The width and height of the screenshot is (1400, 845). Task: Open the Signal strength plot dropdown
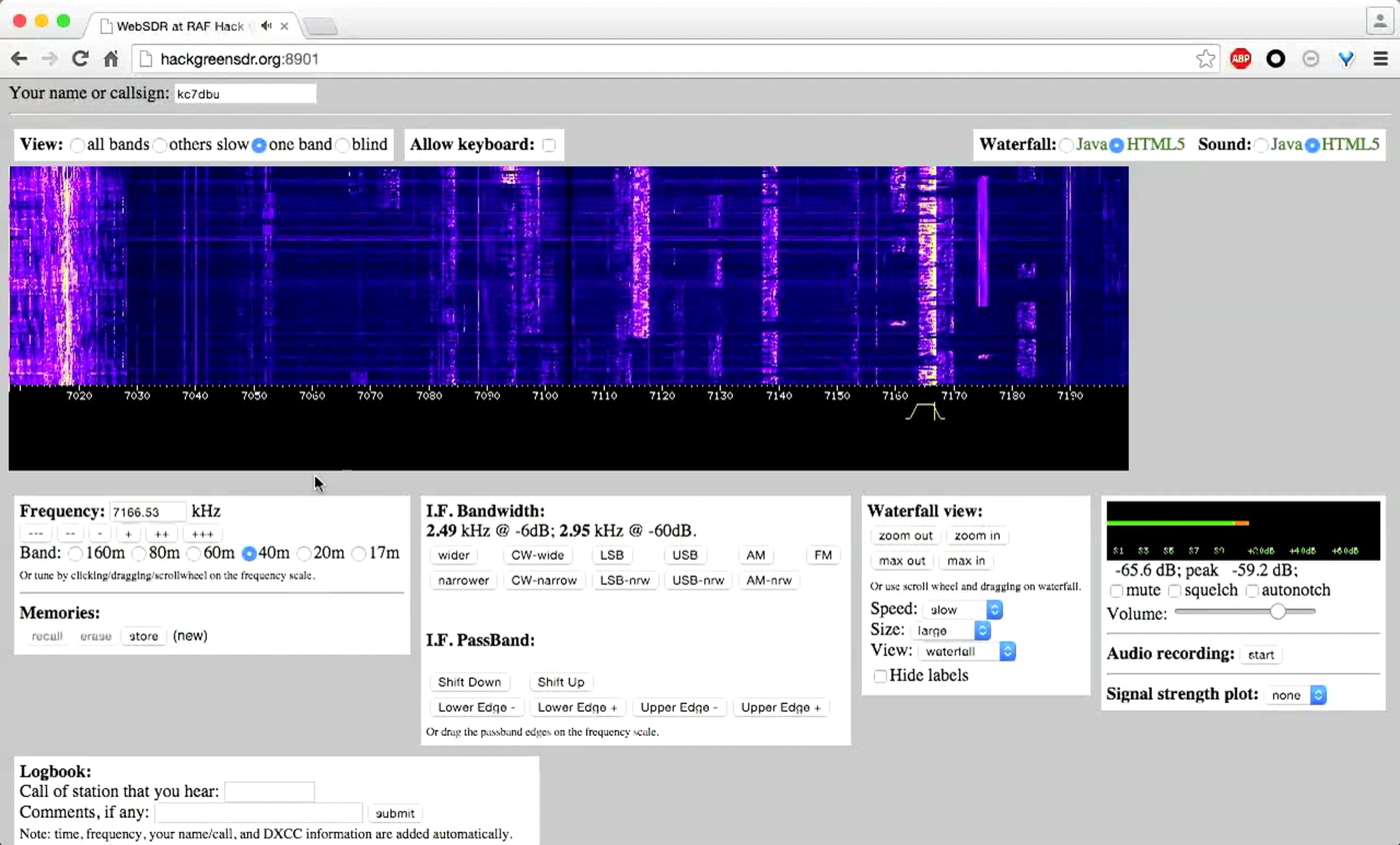point(1296,695)
